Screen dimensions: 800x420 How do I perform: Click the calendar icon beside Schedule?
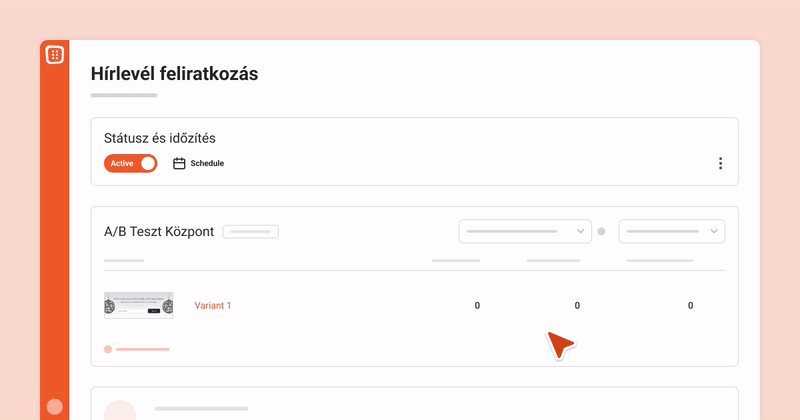[x=180, y=163]
